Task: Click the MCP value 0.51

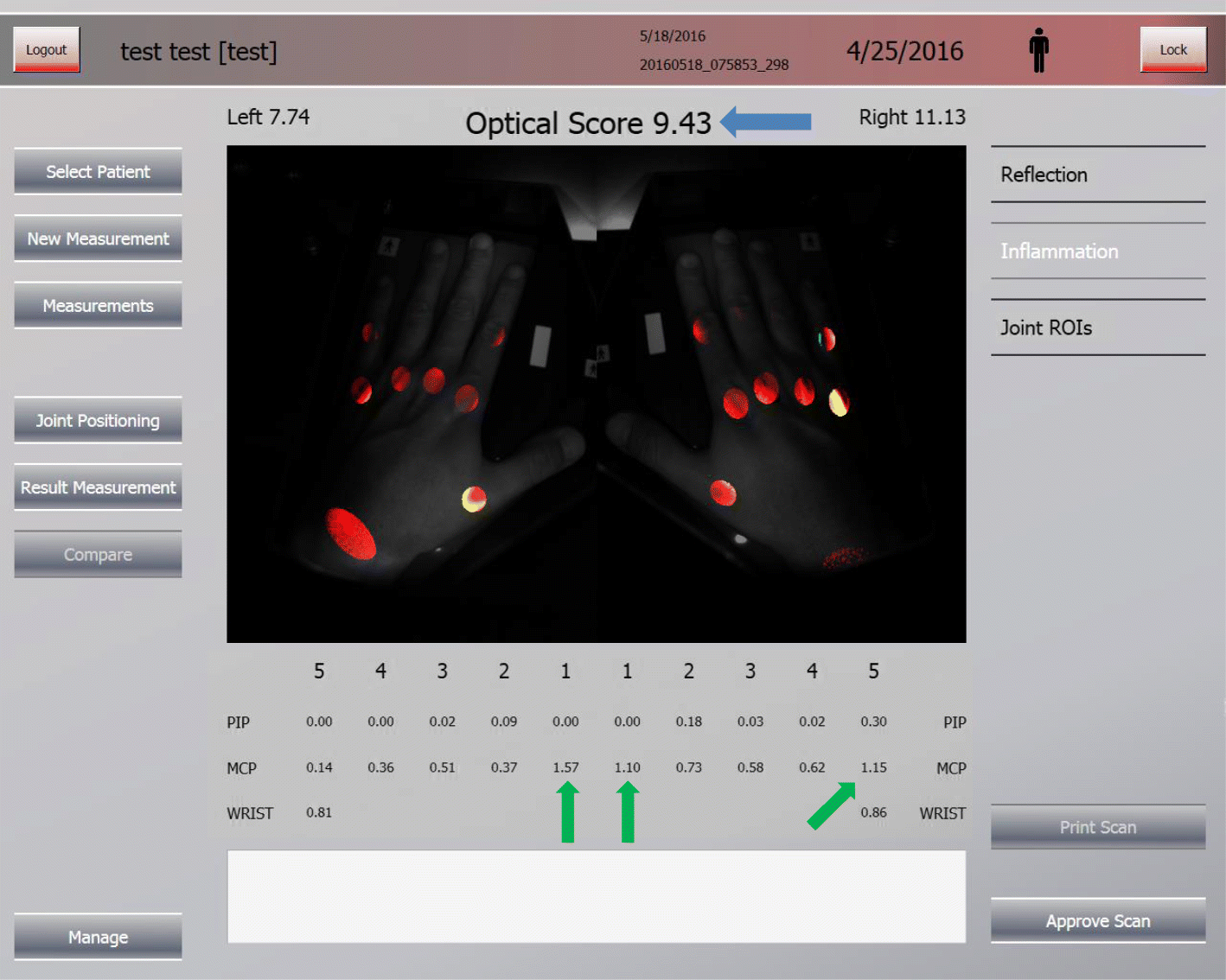Action: click(442, 767)
